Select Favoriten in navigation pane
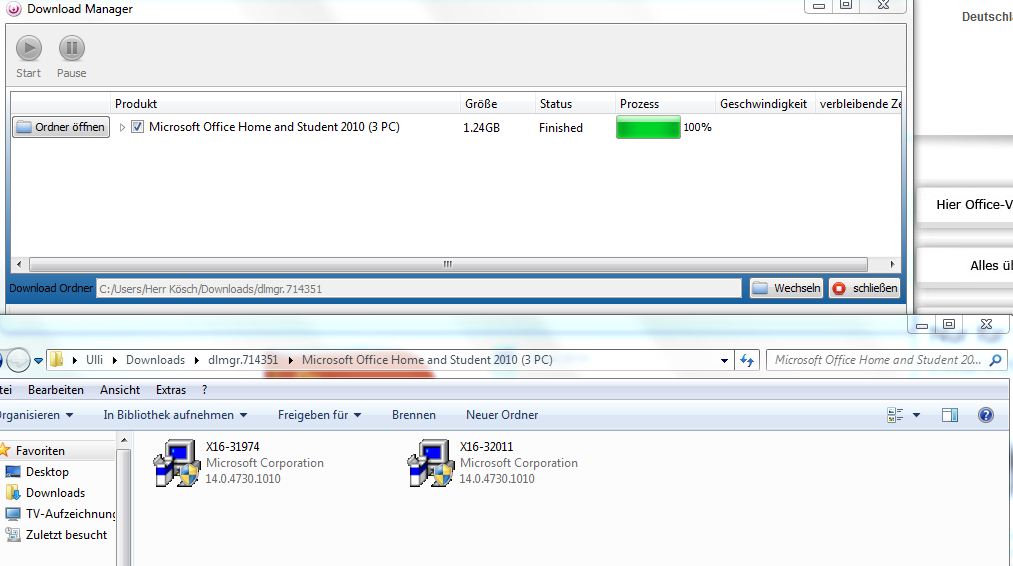 (x=40, y=450)
